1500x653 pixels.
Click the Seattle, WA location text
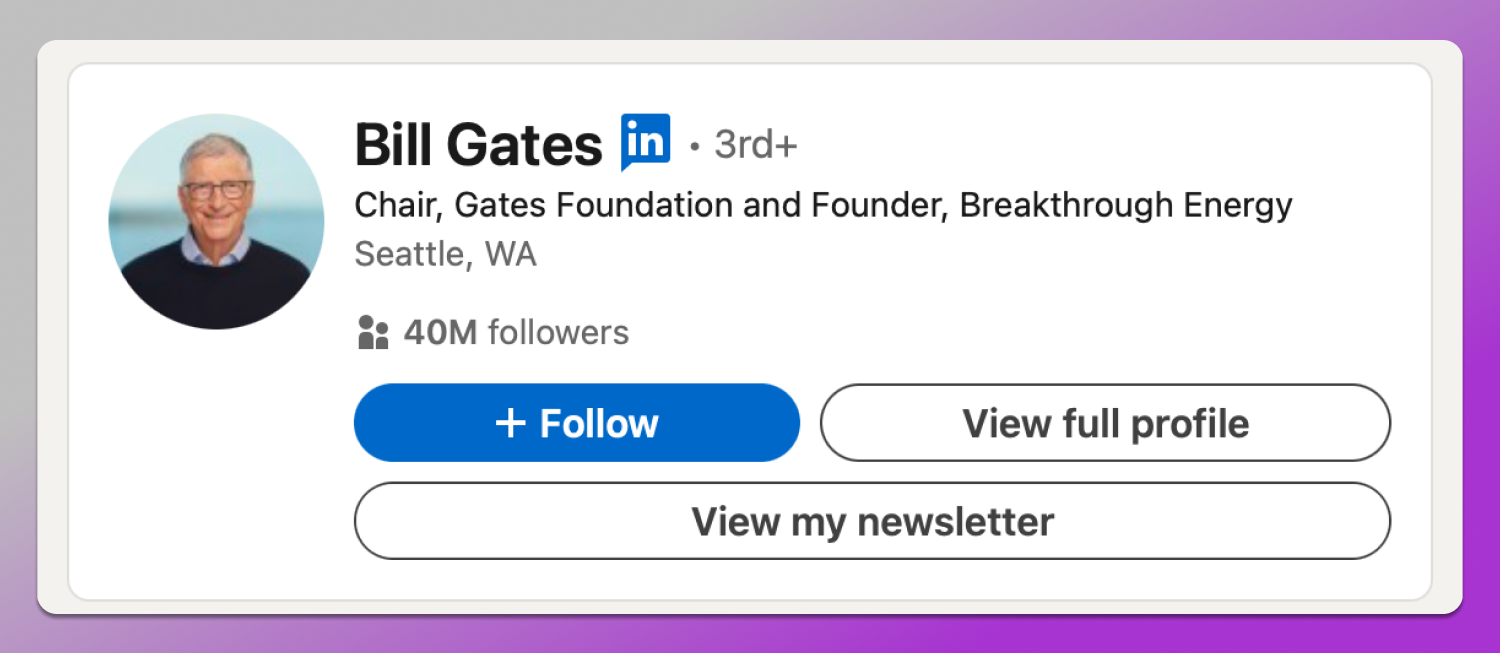click(x=444, y=254)
